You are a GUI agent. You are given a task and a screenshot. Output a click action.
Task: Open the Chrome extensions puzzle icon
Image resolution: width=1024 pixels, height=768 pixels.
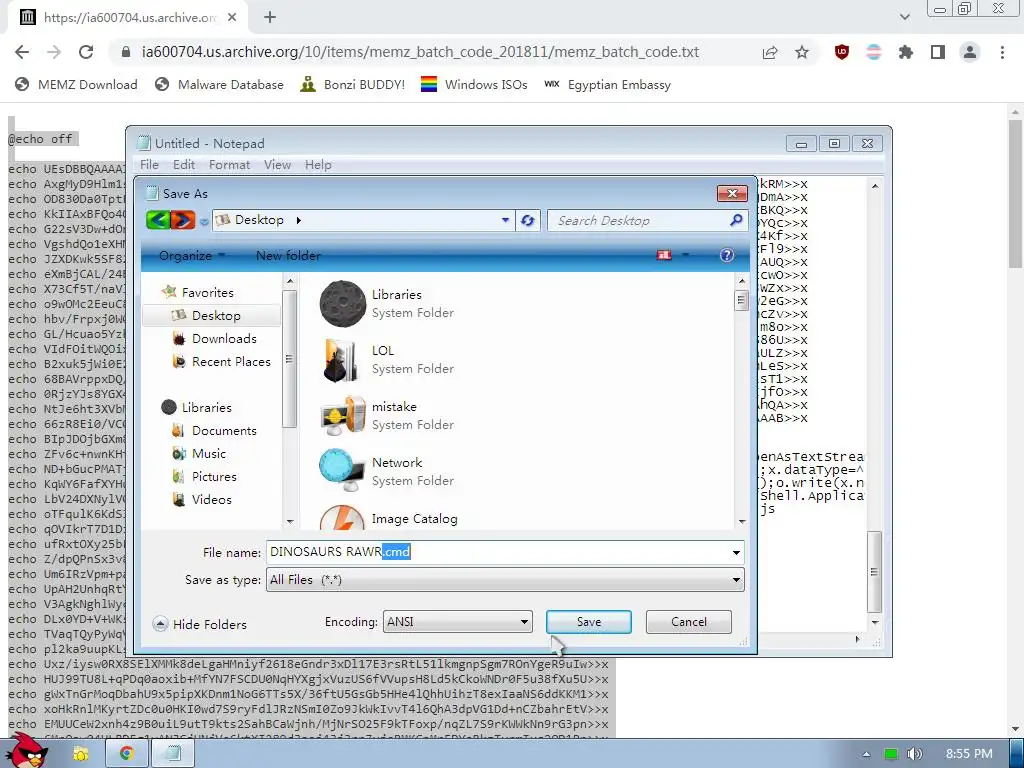point(906,52)
